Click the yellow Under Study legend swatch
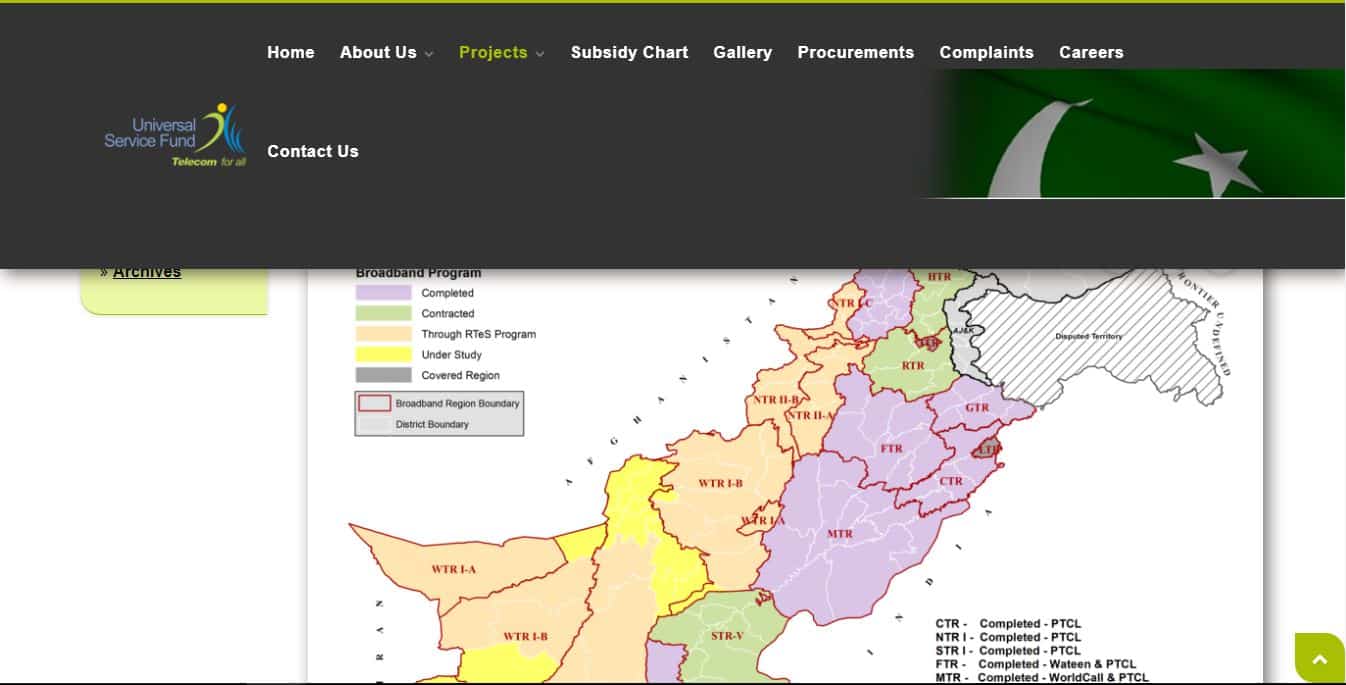The height and width of the screenshot is (685, 1346). click(x=384, y=354)
